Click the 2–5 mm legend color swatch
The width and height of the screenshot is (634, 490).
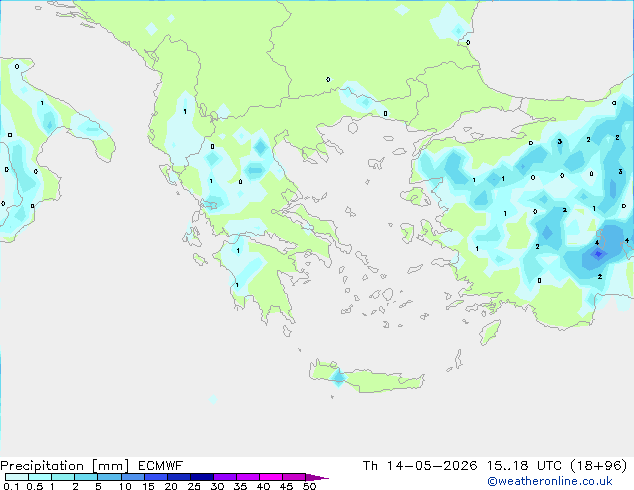(x=86, y=477)
